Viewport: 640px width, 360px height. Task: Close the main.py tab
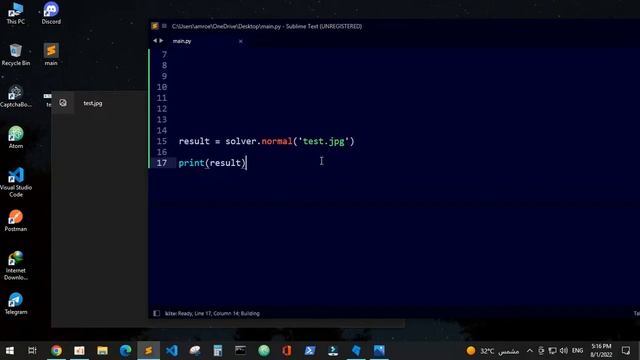[x=240, y=41]
